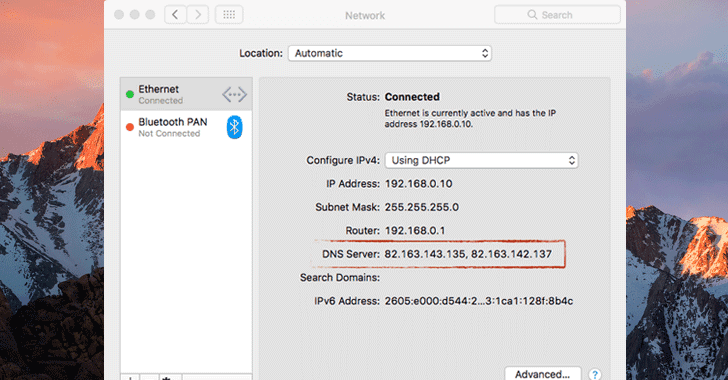The width and height of the screenshot is (728, 380).
Task: Open the Location dropdown set to Automatic
Action: tap(390, 53)
